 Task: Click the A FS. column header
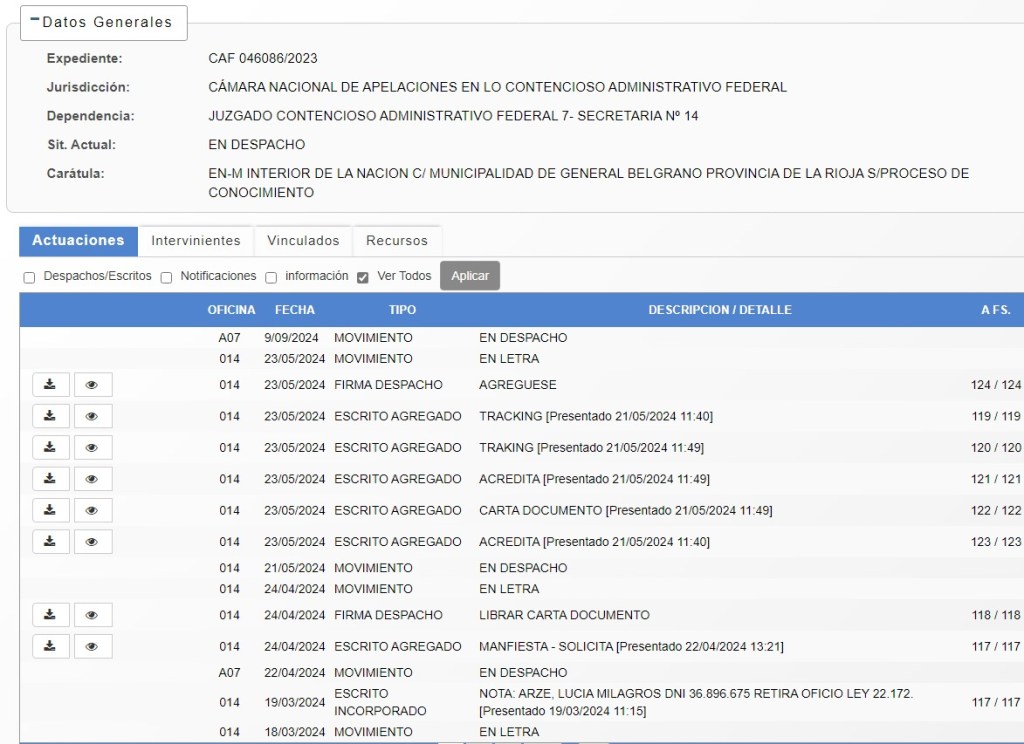pos(995,310)
